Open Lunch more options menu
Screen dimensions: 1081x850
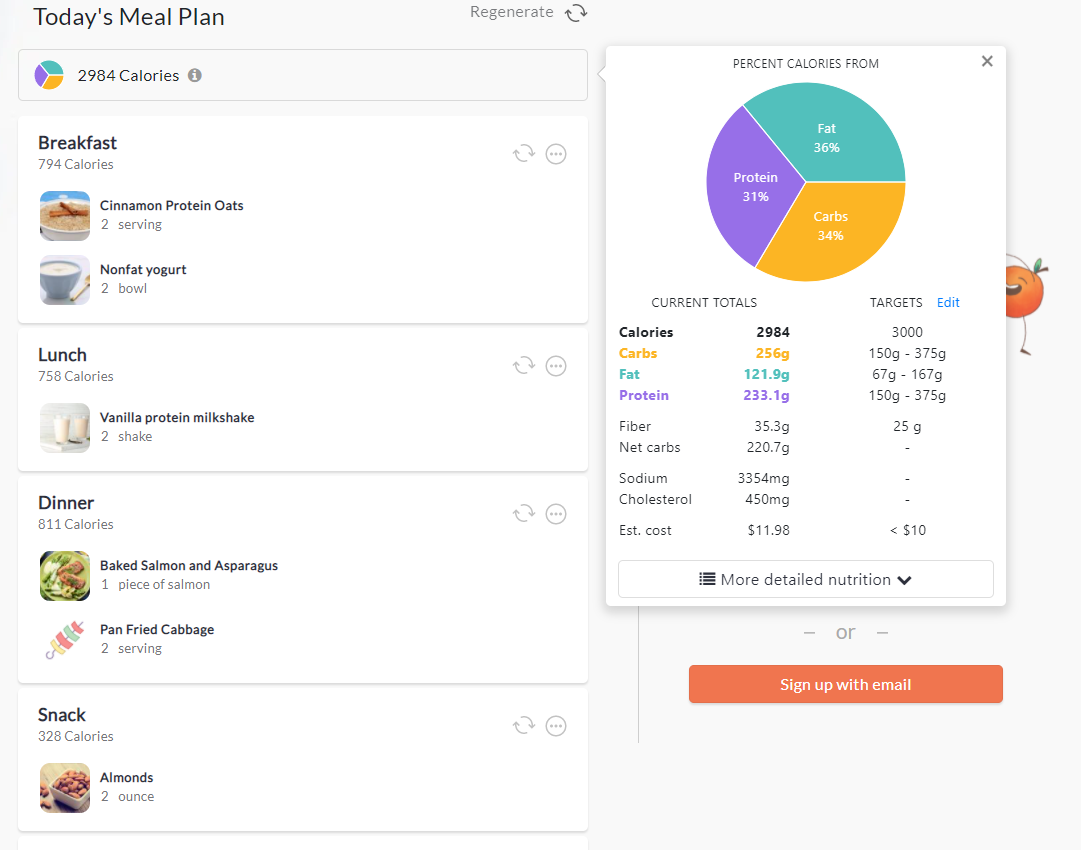[x=556, y=366]
